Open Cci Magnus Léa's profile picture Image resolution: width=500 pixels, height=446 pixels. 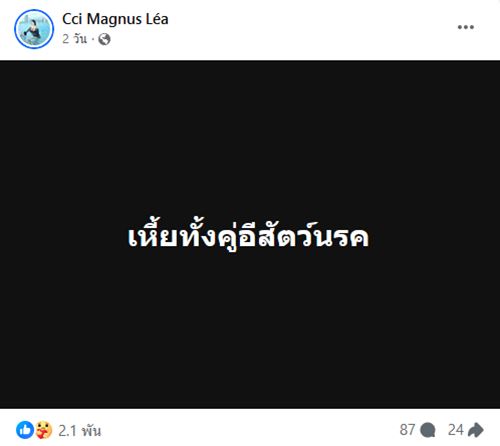(x=34, y=29)
